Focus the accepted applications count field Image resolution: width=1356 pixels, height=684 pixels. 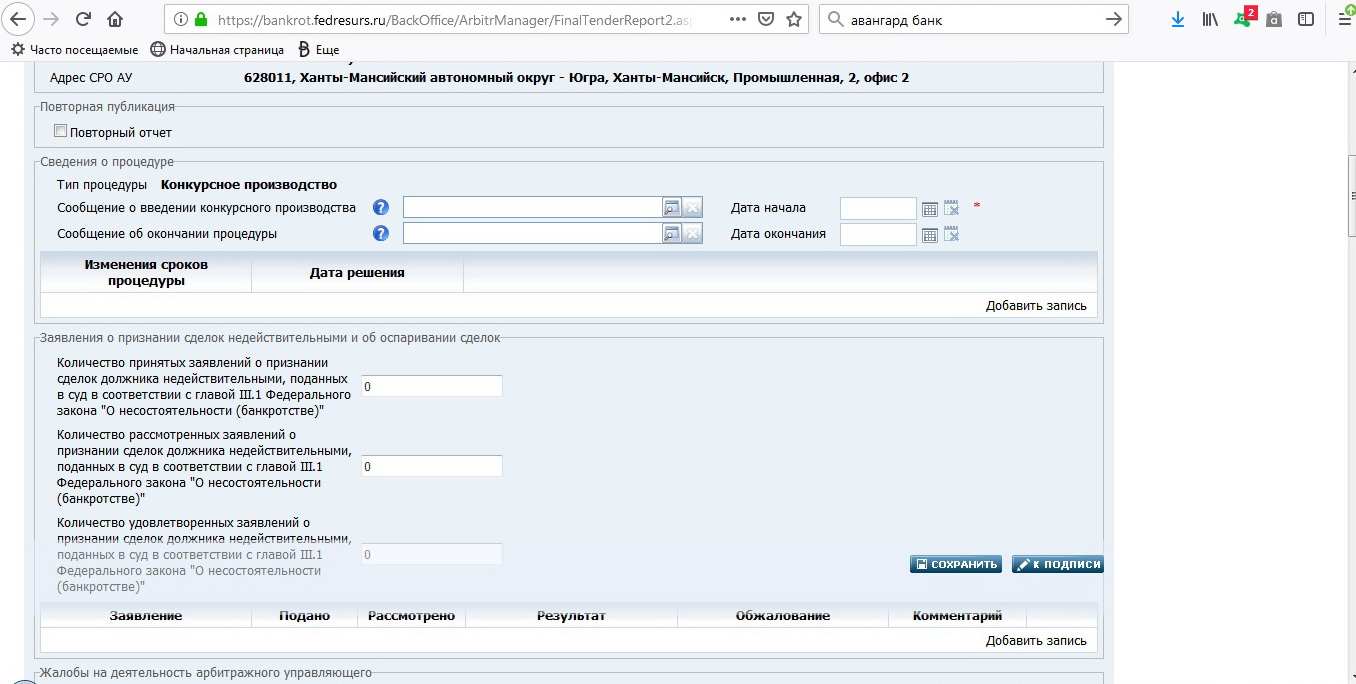[x=431, y=387]
